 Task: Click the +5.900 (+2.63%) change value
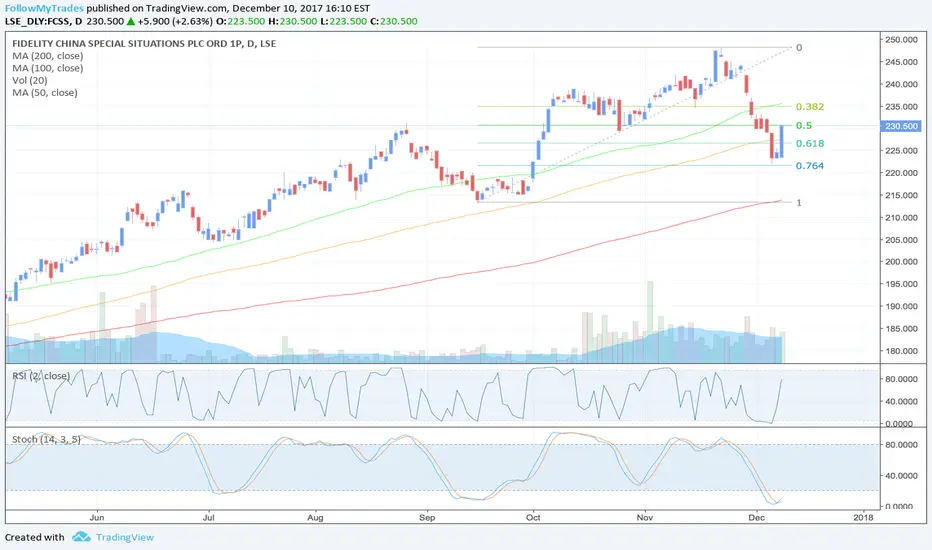(175, 21)
